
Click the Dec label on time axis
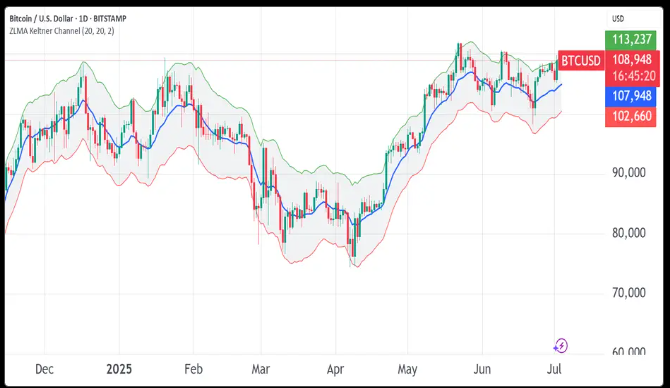44,369
